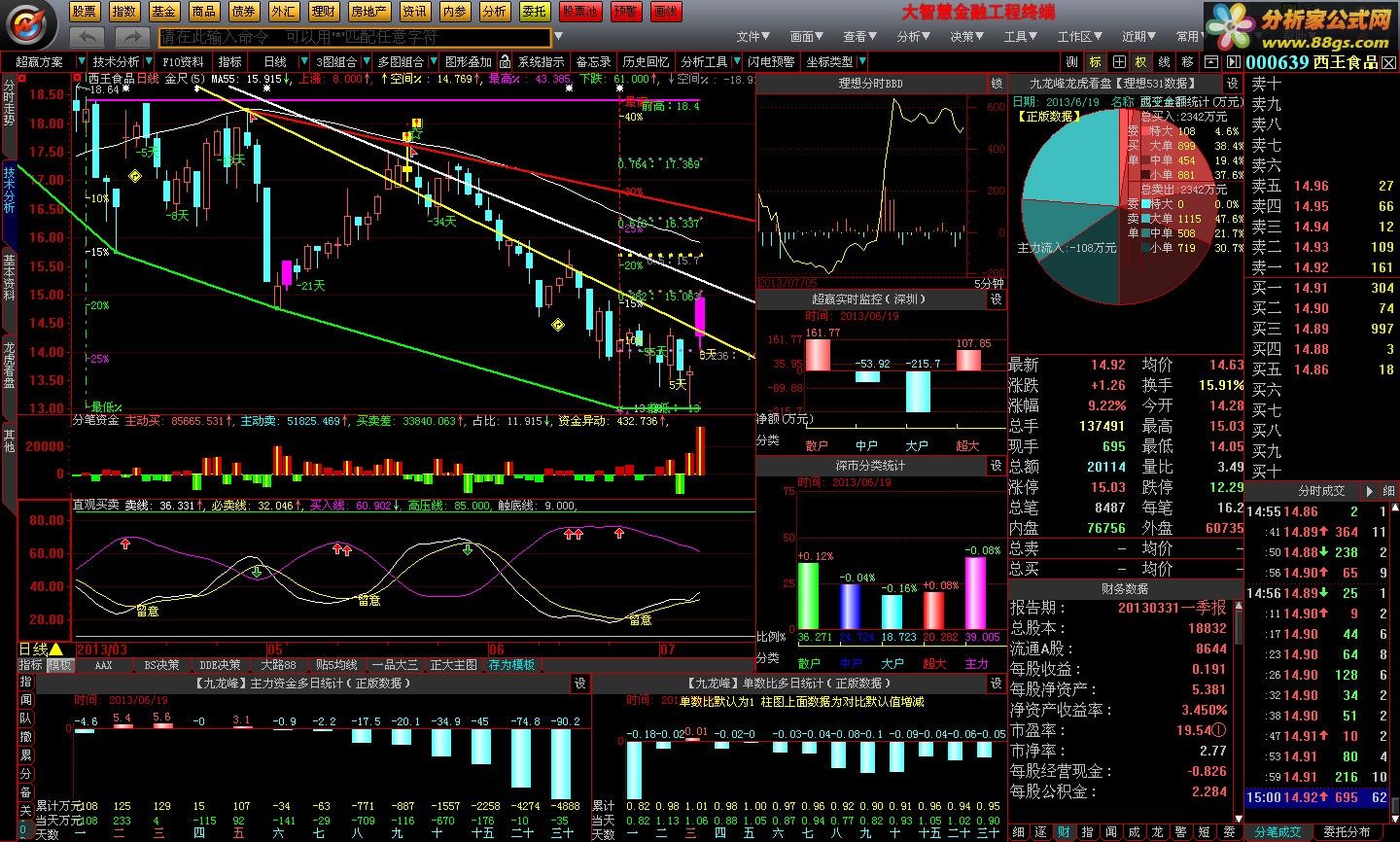Click the 指 side button in bottom panel
This screenshot has height=842, width=1400.
point(26,683)
